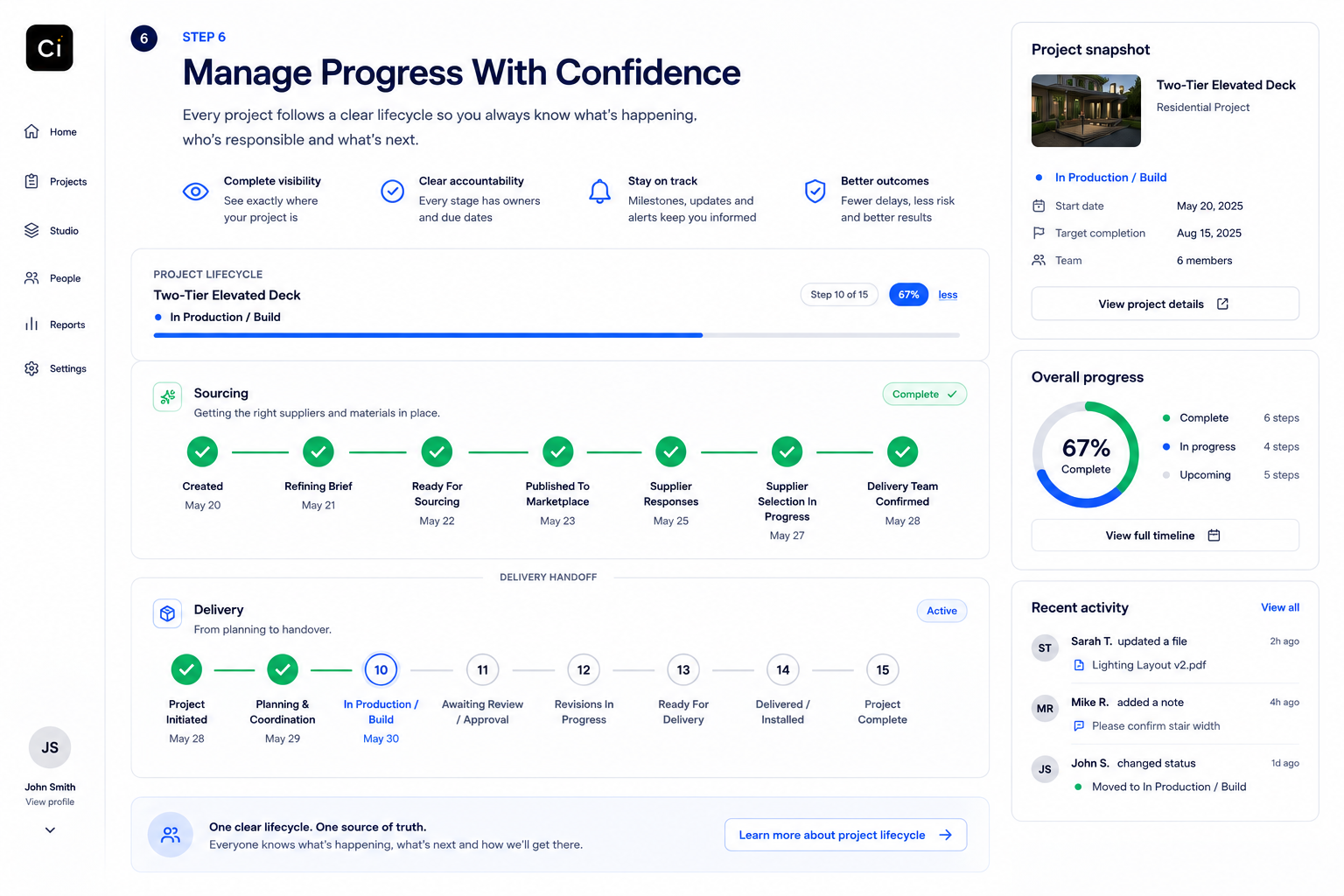
Task: Open Reports in the sidebar
Action: pos(55,325)
